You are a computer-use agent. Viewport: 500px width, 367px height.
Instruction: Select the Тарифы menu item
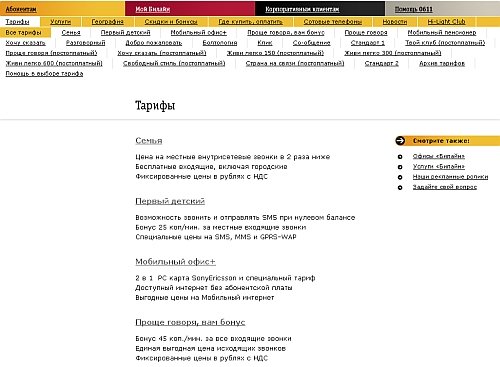(17, 22)
